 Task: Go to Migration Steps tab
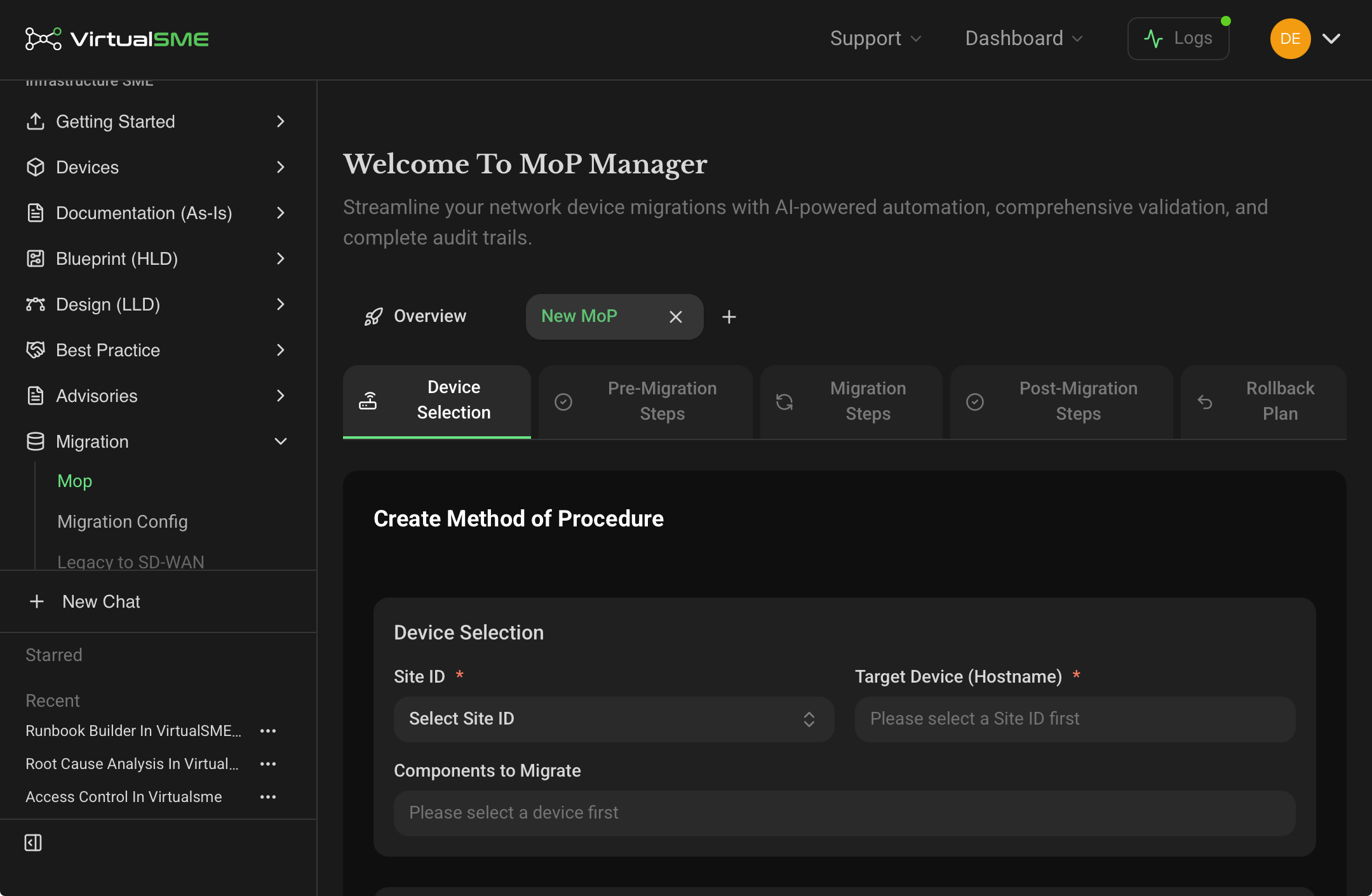(851, 401)
